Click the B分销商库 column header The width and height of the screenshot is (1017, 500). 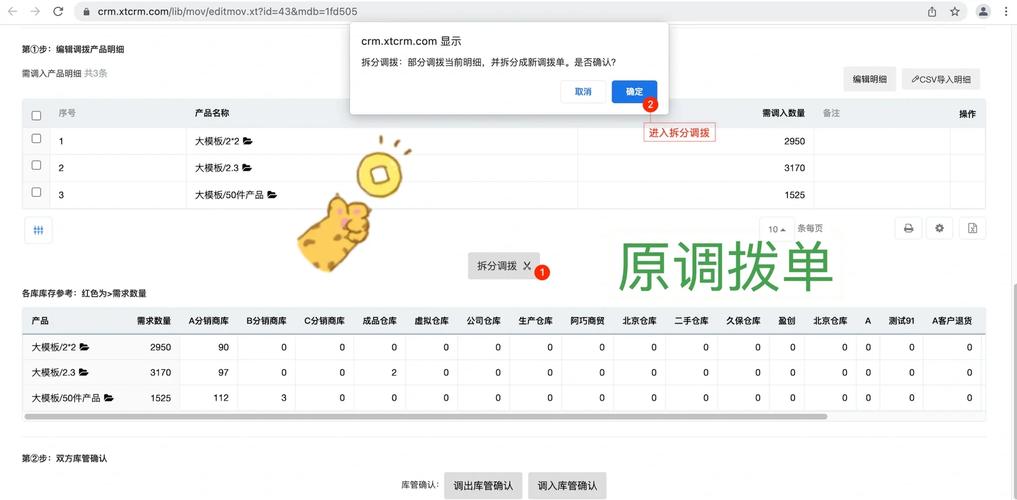(267, 321)
